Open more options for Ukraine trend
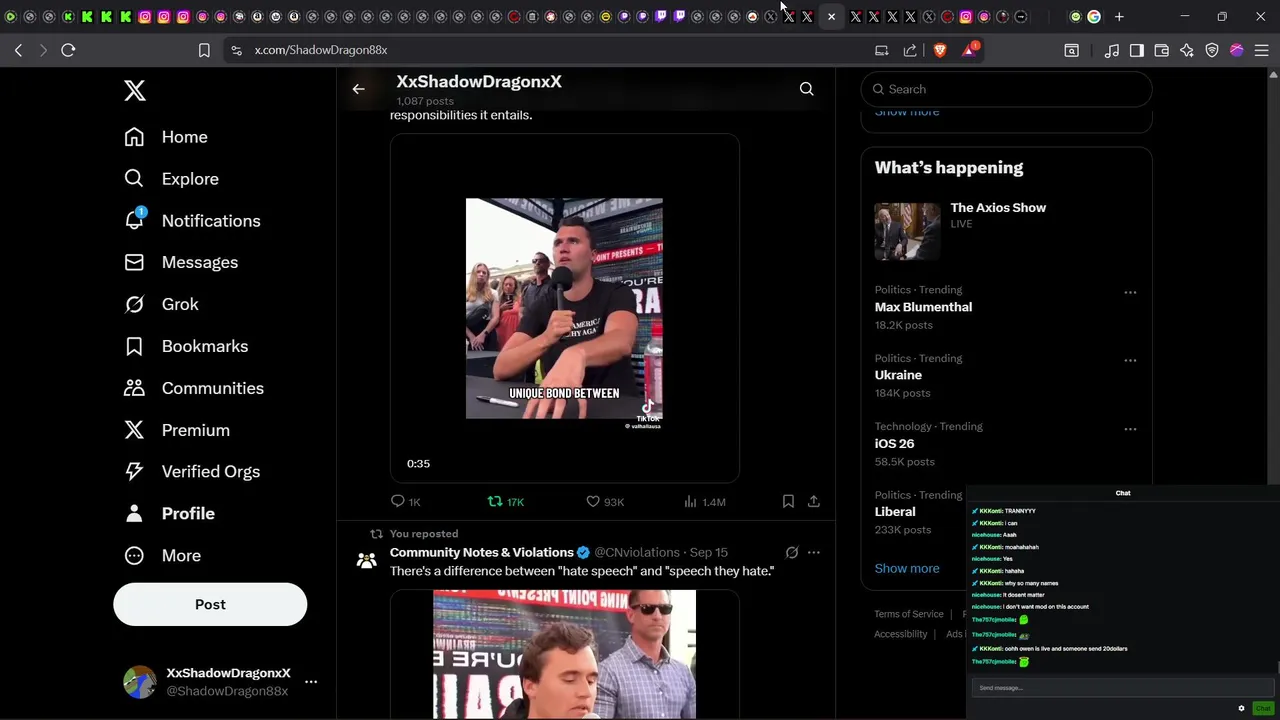Viewport: 1280px width, 720px height. point(1130,360)
